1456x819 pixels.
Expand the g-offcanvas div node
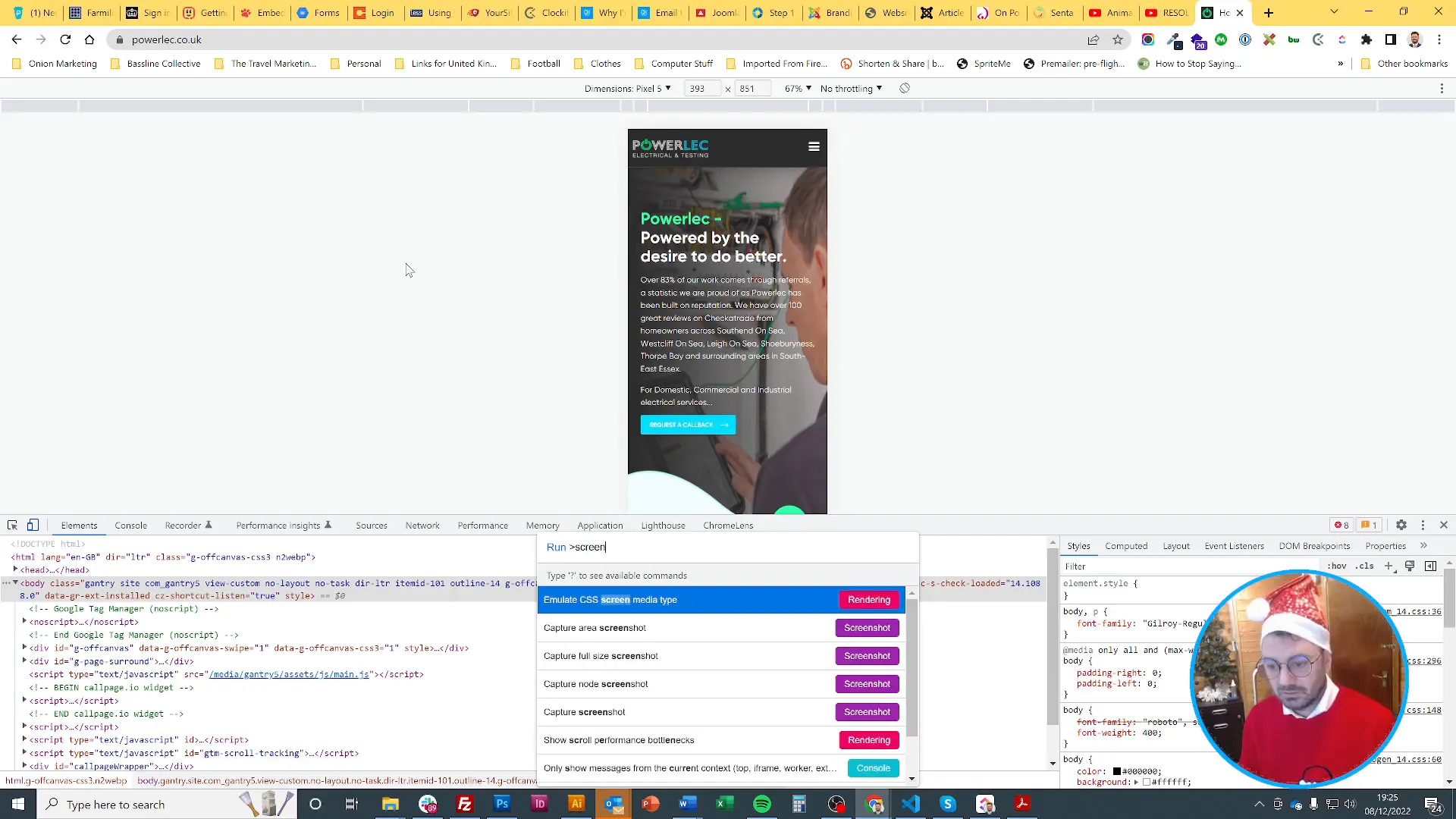pyautogui.click(x=24, y=647)
